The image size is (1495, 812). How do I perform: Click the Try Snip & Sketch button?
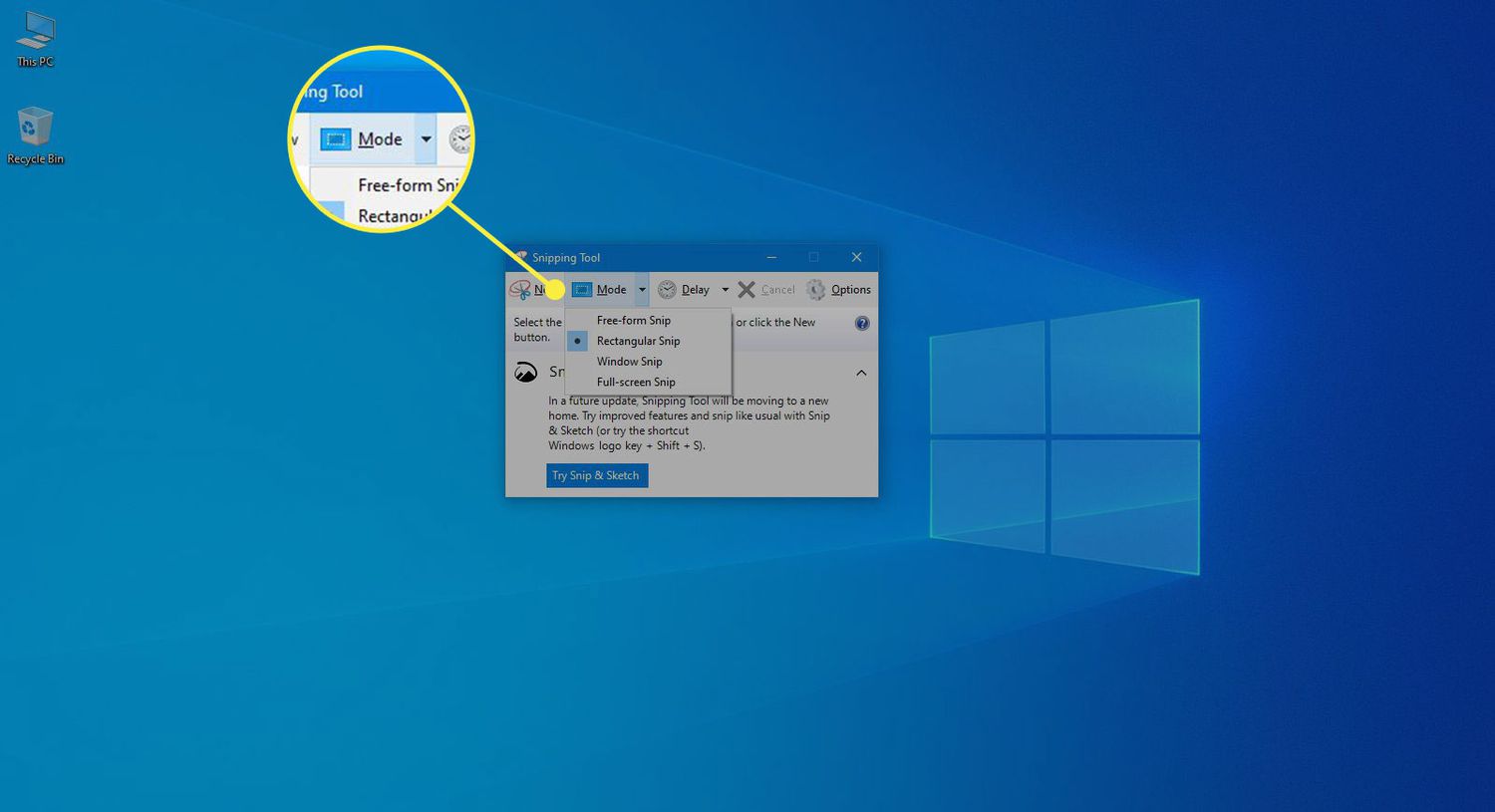[597, 476]
